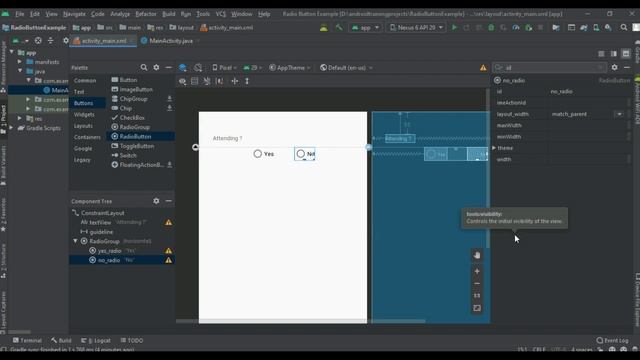Switch to Design view mode icon
This screenshot has width=640, height=360.
point(626,53)
